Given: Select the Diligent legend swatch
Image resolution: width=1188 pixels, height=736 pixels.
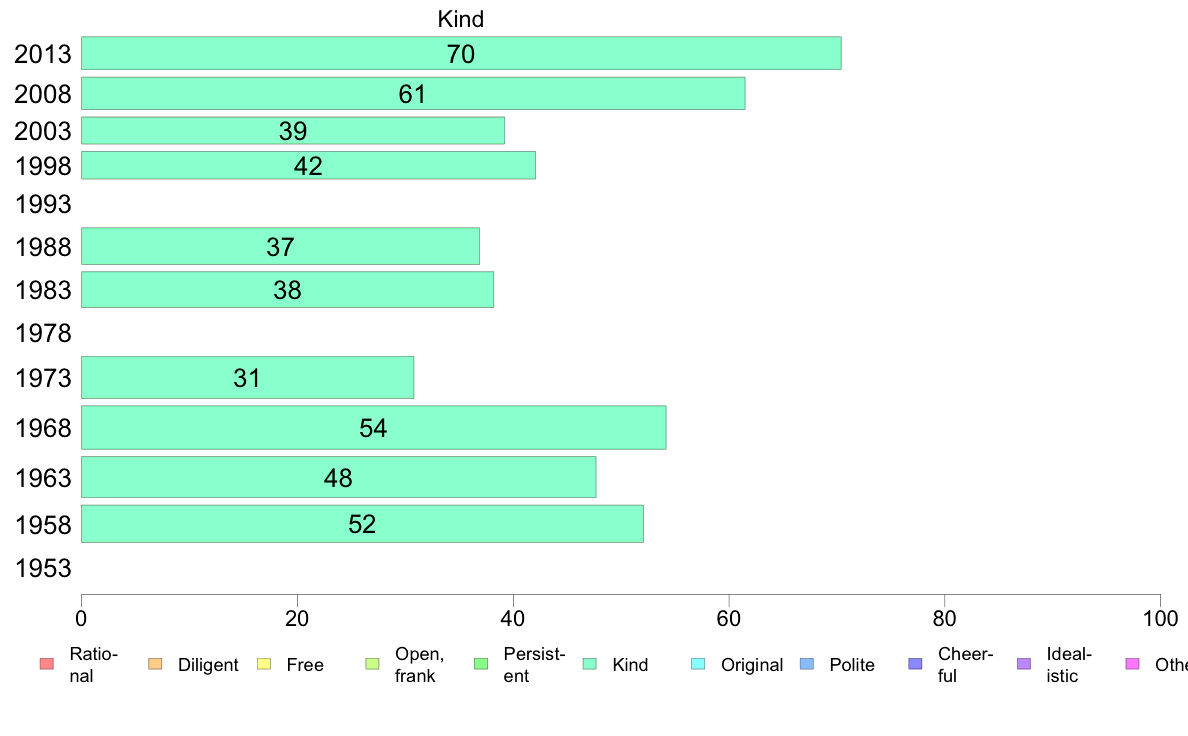Looking at the screenshot, I should coord(155,664).
